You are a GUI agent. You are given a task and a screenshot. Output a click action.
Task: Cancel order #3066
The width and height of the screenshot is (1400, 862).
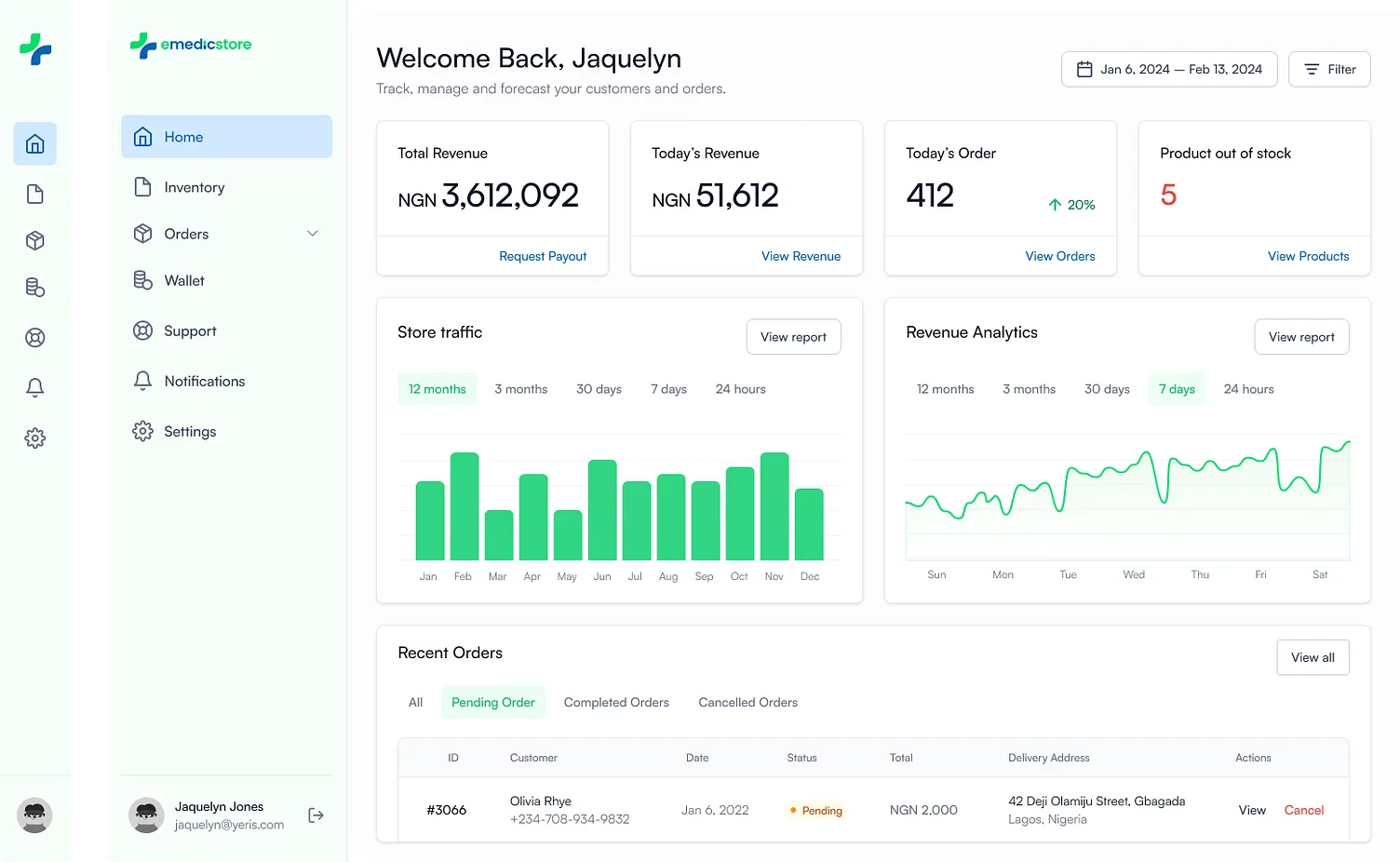pyautogui.click(x=1303, y=810)
